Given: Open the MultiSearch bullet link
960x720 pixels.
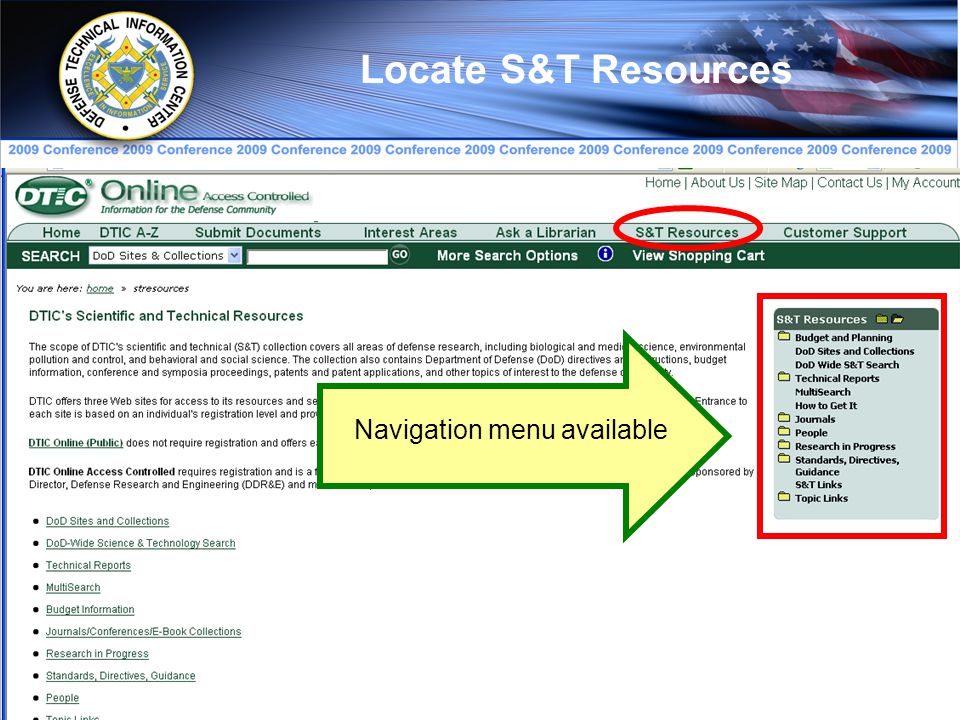Looking at the screenshot, I should coord(73,587).
